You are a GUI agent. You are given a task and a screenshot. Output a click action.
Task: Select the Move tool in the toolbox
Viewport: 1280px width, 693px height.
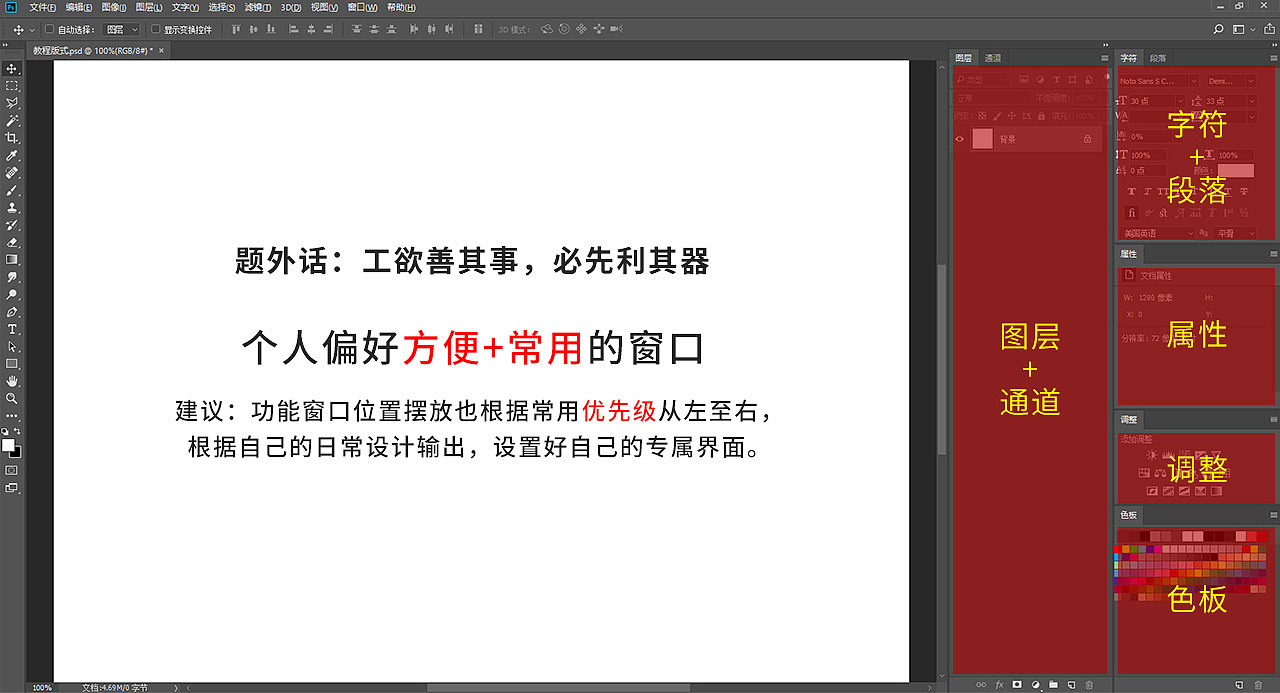(x=12, y=69)
